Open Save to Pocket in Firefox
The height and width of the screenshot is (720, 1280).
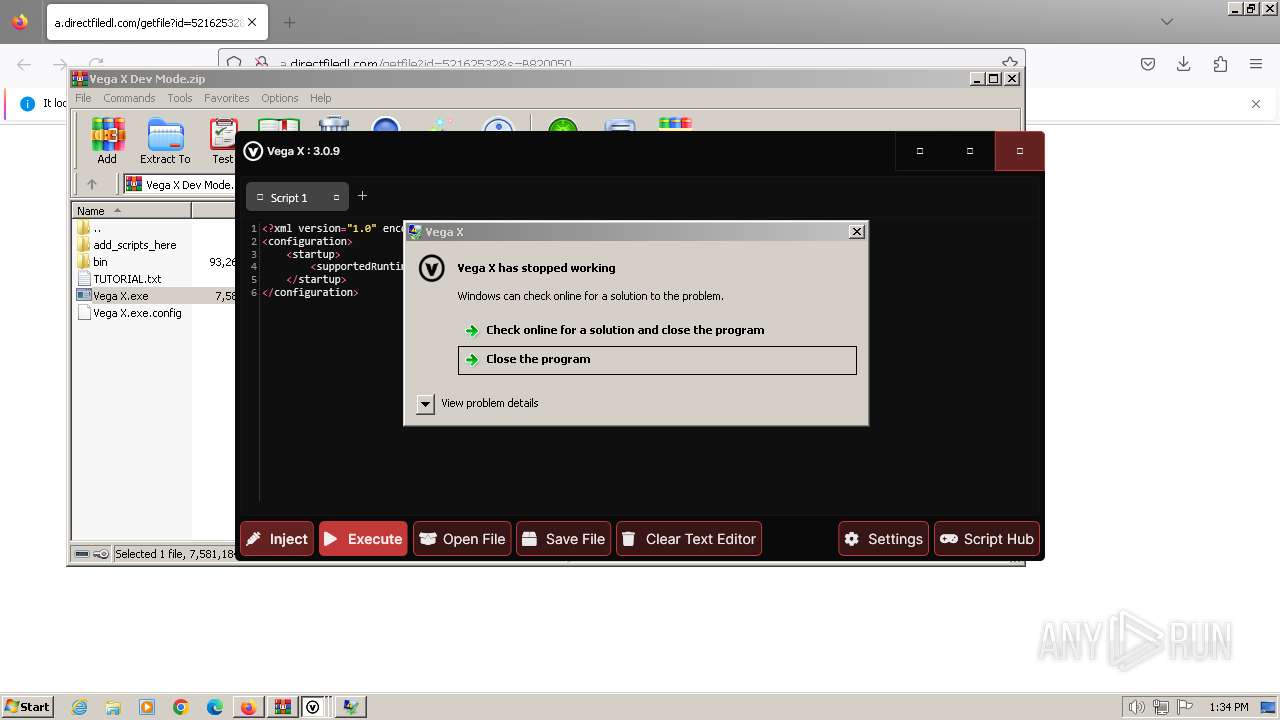click(1148, 64)
